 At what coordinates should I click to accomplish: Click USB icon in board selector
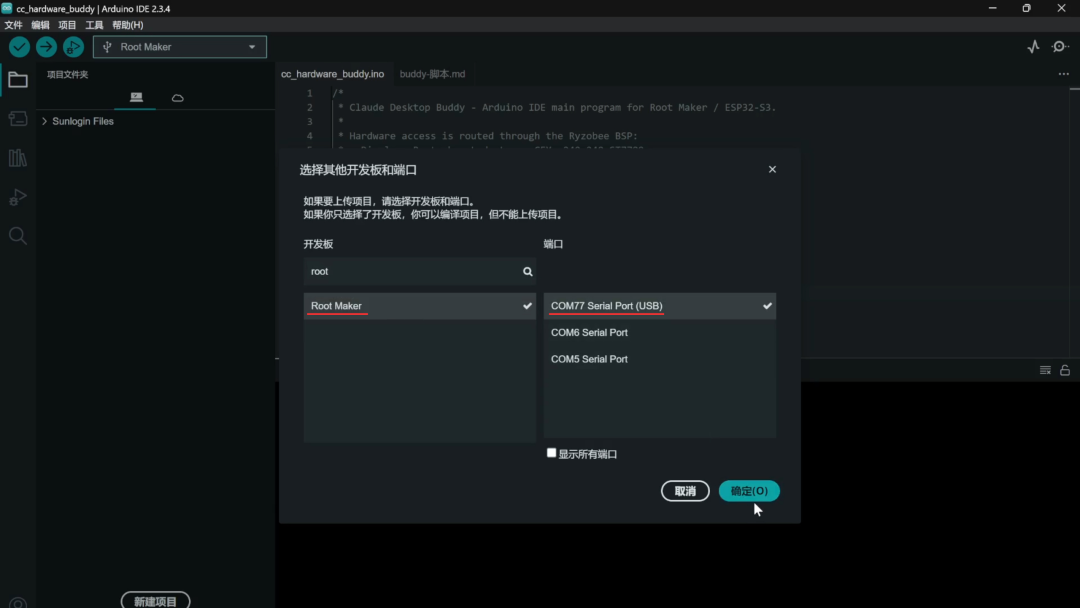[x=107, y=47]
